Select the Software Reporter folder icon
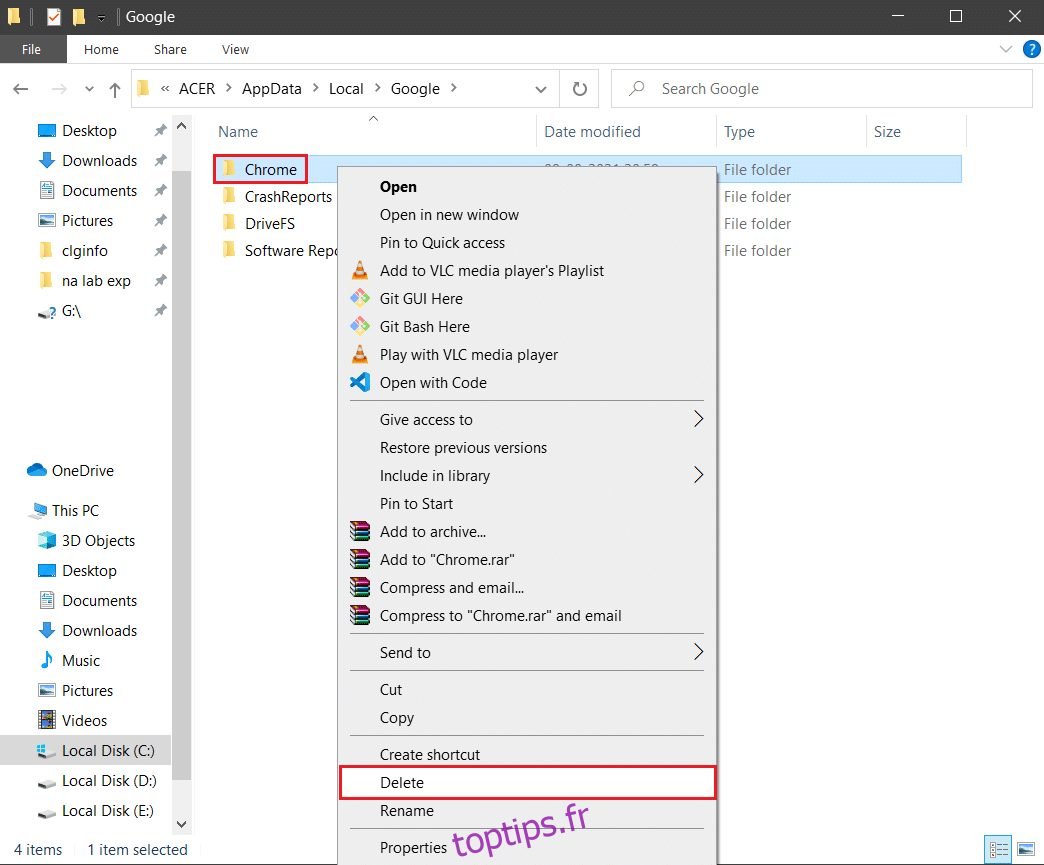Screen dimensions: 1044x865 click(x=230, y=250)
